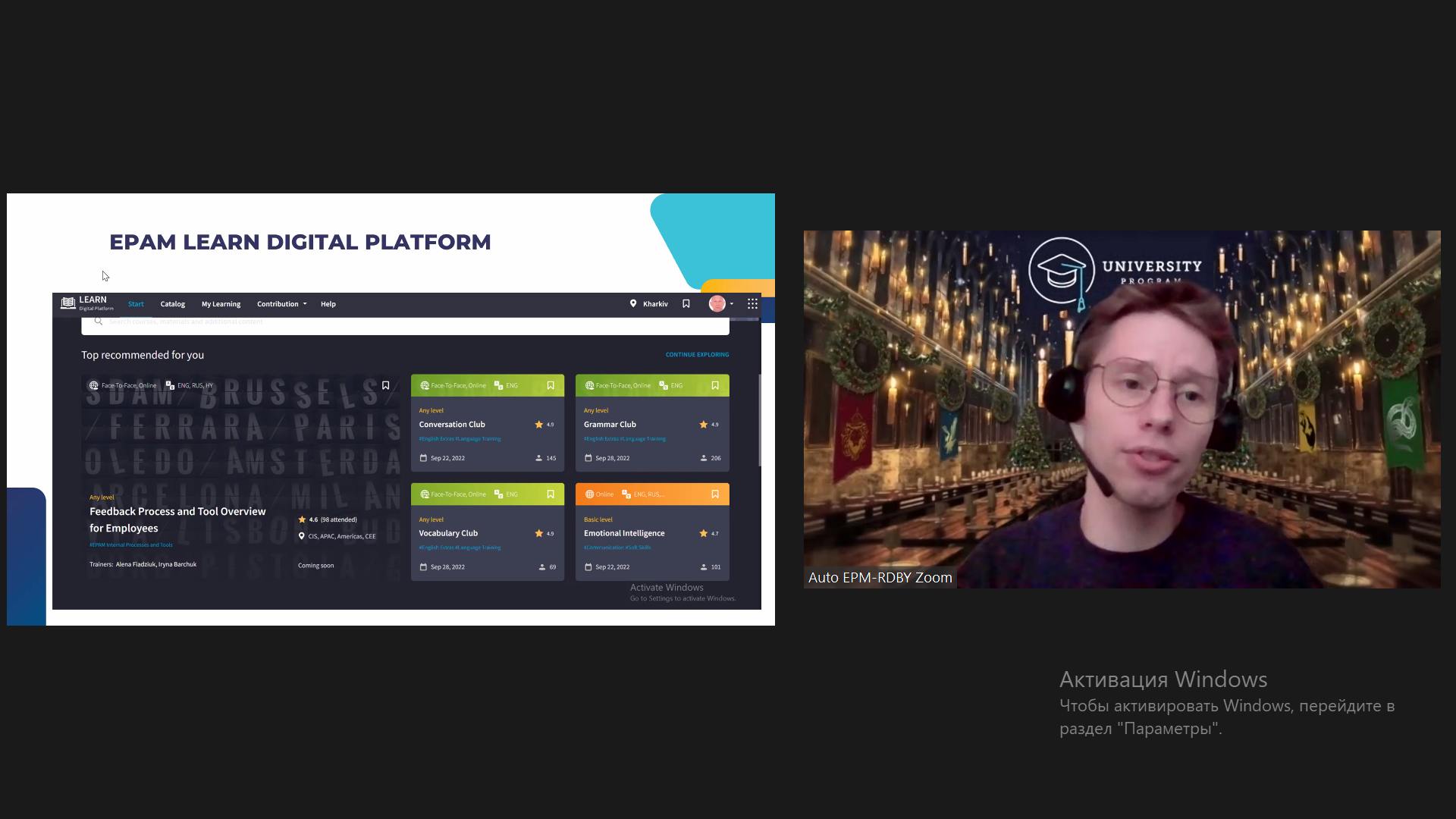Click the search magnifier icon

pos(98,322)
